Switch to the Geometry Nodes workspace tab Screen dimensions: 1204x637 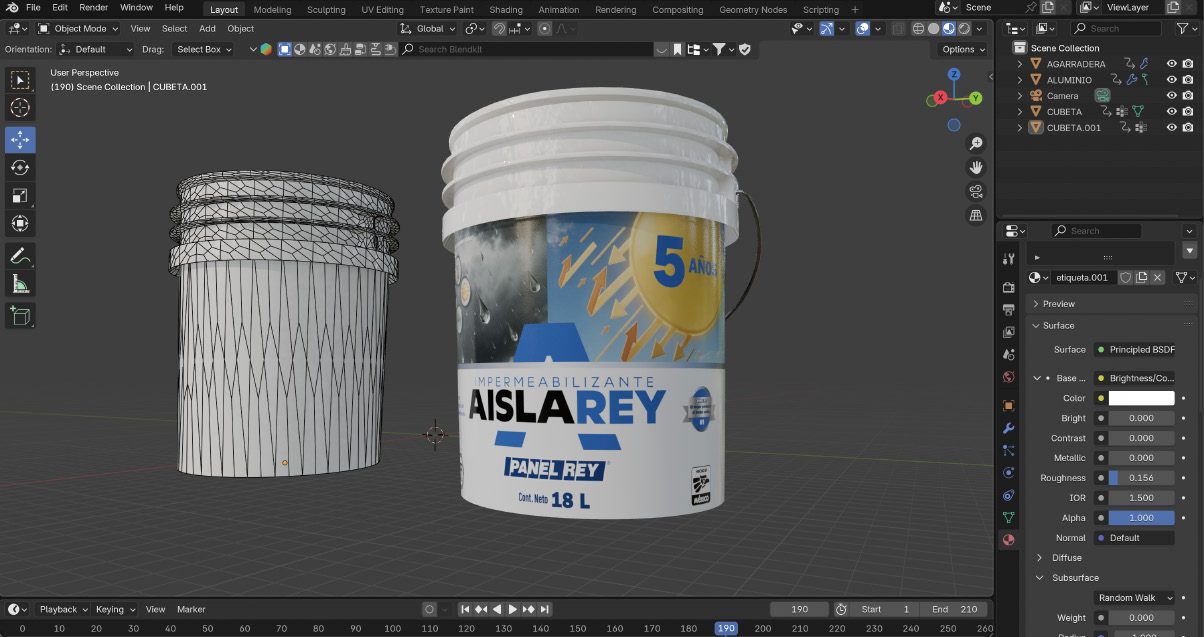tap(753, 9)
